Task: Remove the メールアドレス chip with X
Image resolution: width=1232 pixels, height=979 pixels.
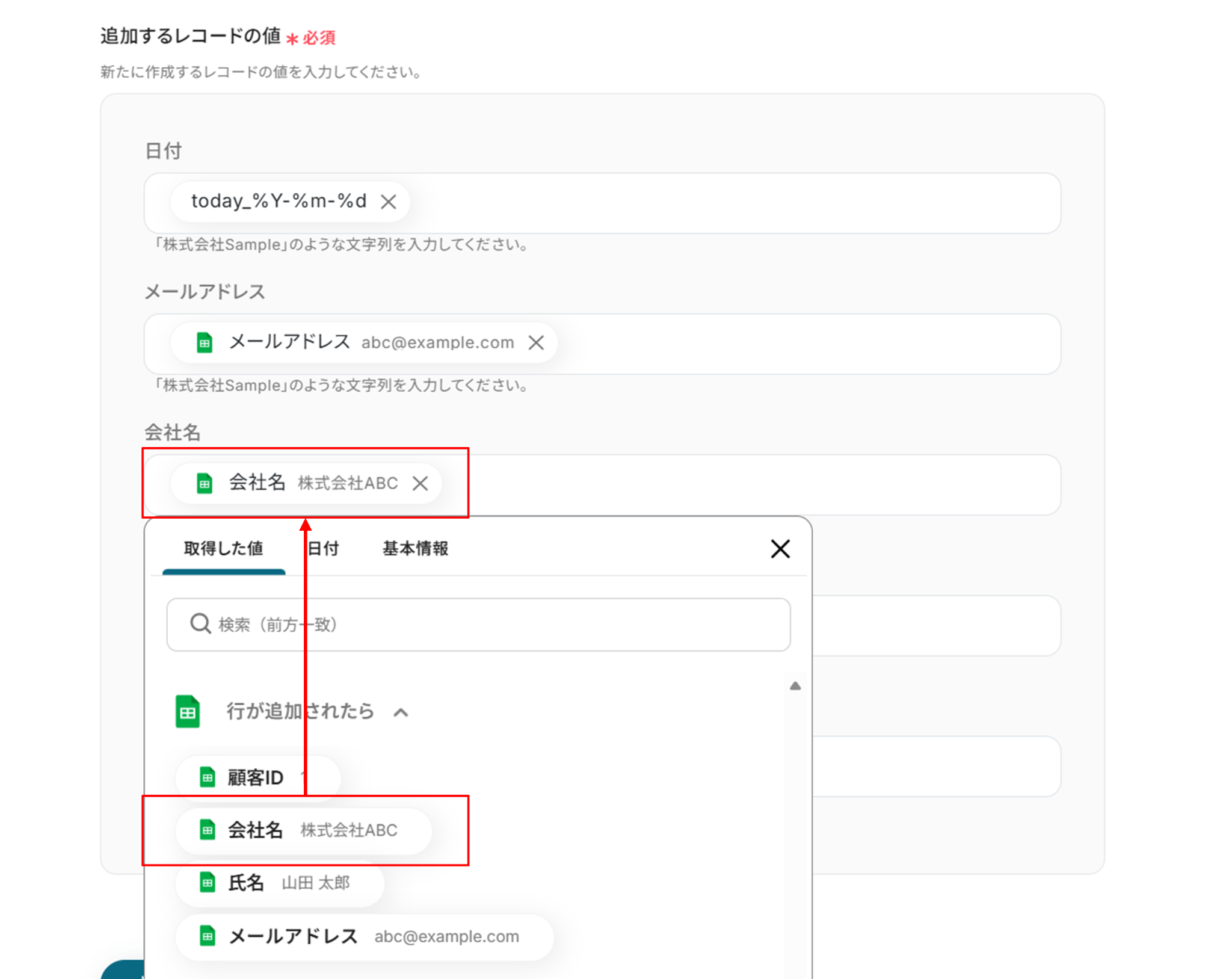Action: pyautogui.click(x=536, y=342)
